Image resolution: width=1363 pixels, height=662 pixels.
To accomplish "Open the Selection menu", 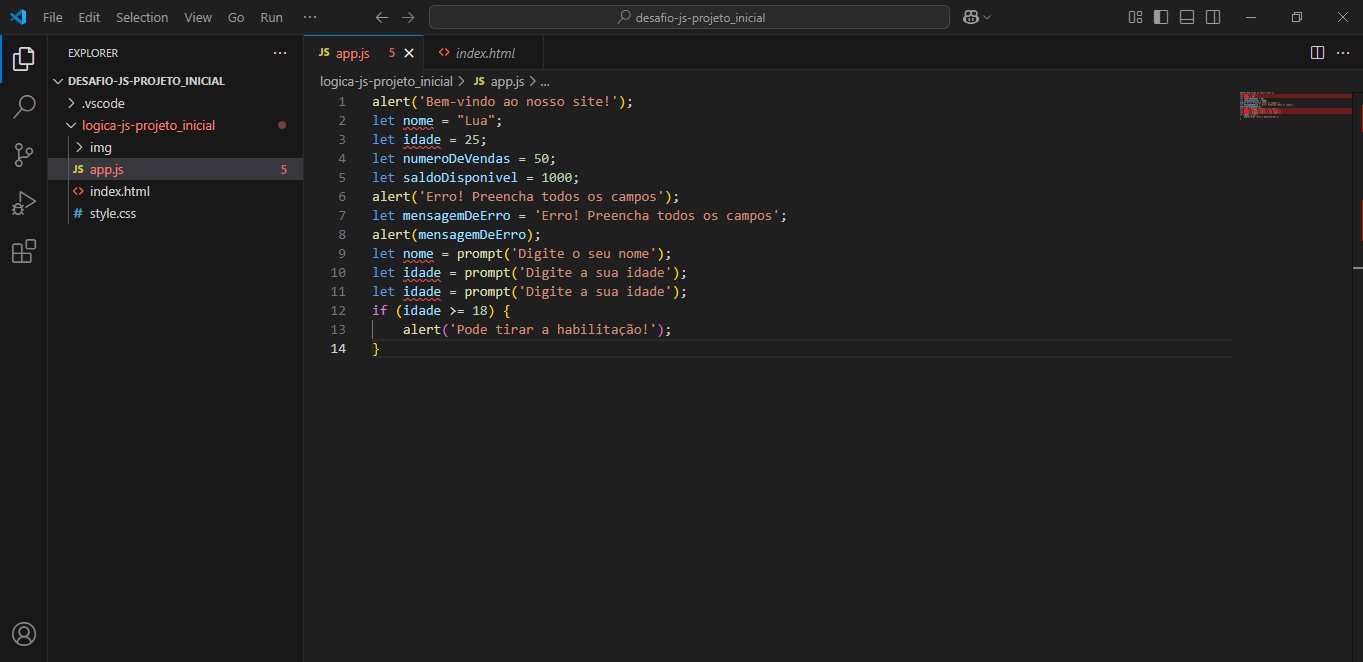I will (142, 17).
